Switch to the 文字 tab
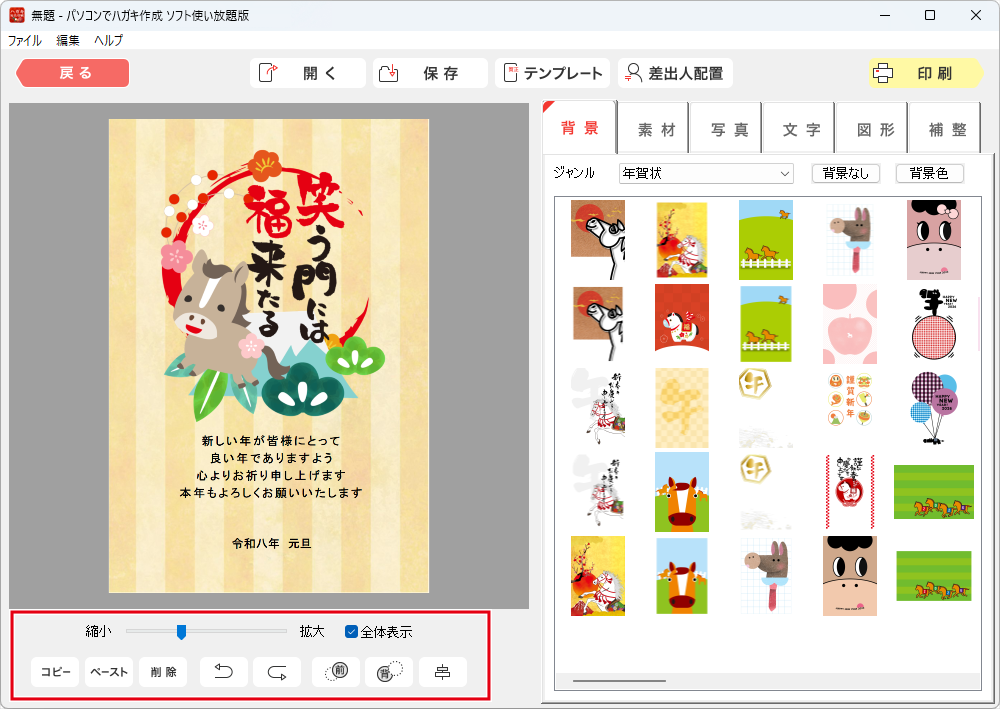Viewport: 1000px width, 709px height. click(801, 130)
